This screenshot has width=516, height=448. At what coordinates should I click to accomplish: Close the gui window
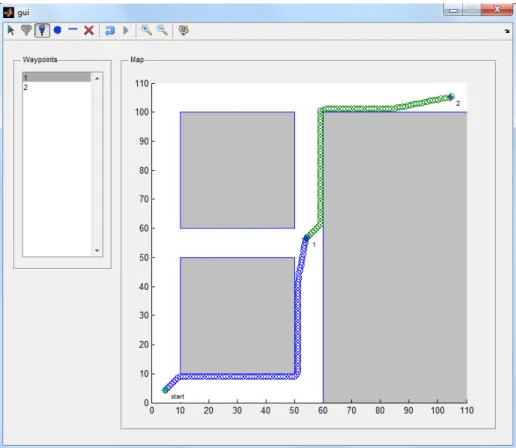tap(497, 10)
